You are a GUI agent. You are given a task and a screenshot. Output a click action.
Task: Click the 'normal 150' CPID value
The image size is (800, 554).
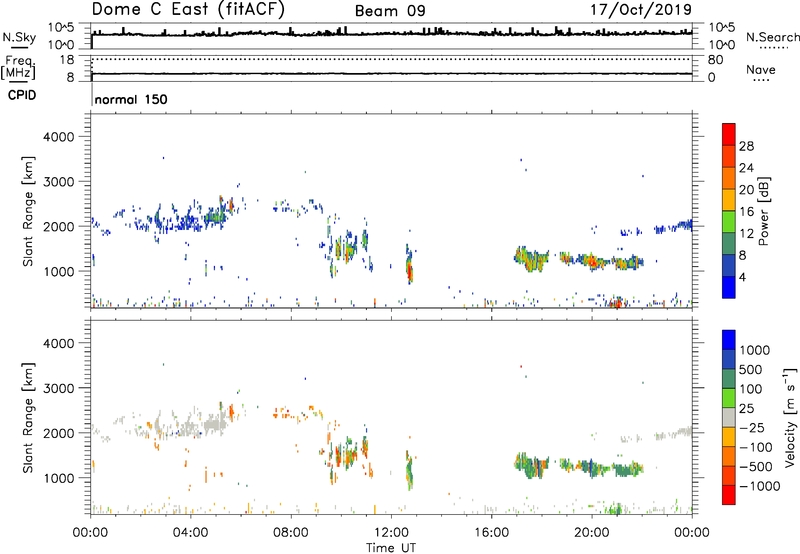tap(131, 99)
